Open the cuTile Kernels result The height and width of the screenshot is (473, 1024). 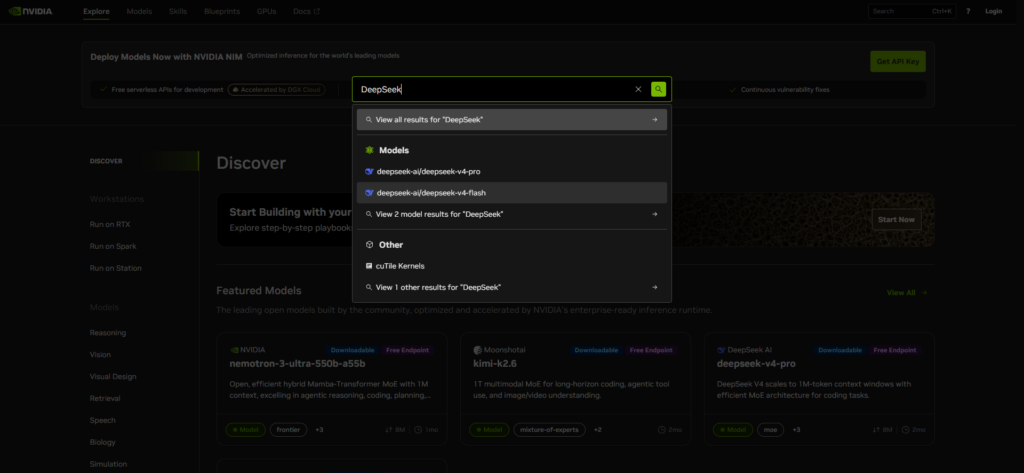click(511, 266)
